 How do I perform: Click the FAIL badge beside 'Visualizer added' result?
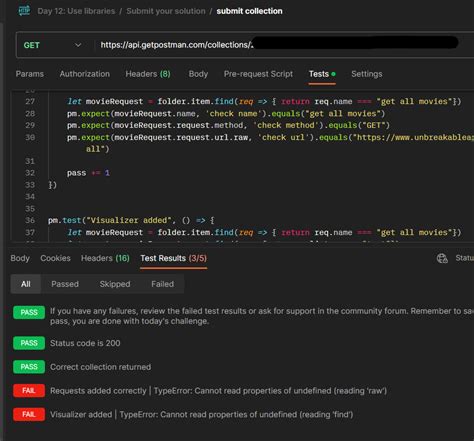(x=29, y=414)
